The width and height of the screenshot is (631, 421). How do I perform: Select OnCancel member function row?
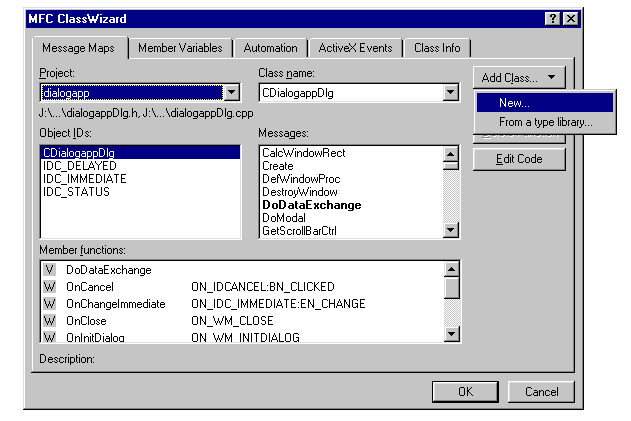point(242,287)
